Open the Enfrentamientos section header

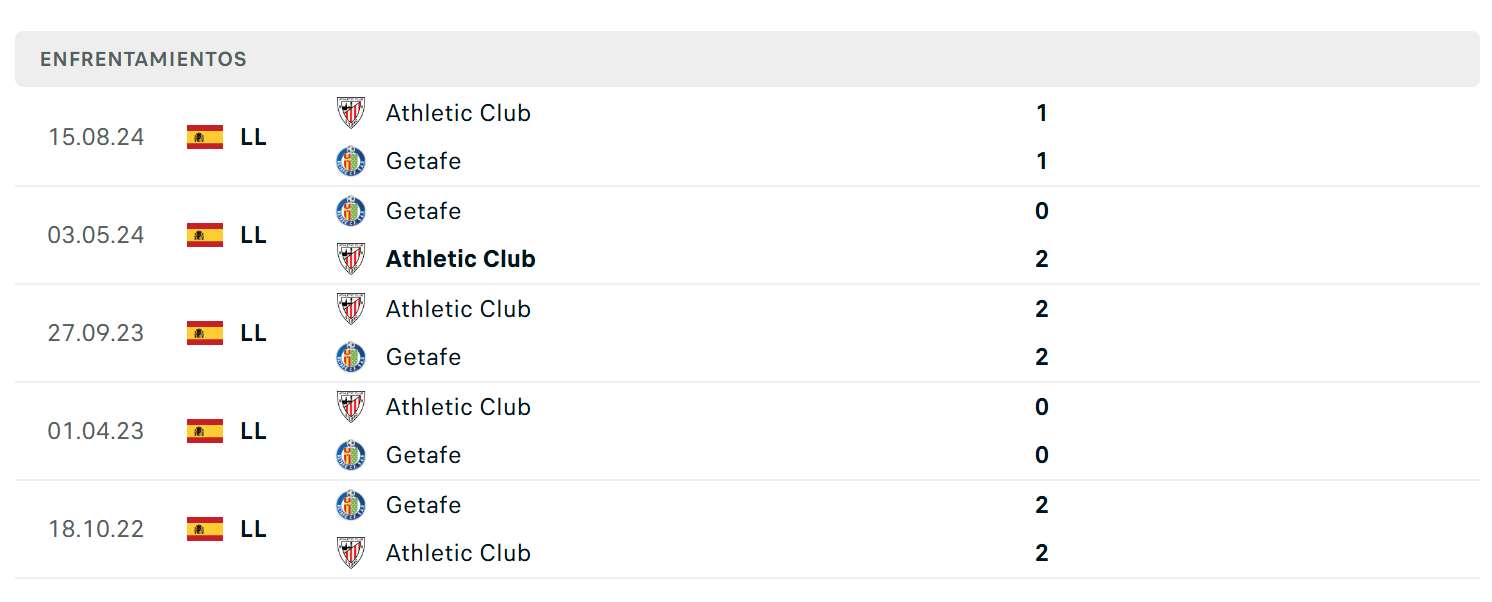[x=747, y=59]
